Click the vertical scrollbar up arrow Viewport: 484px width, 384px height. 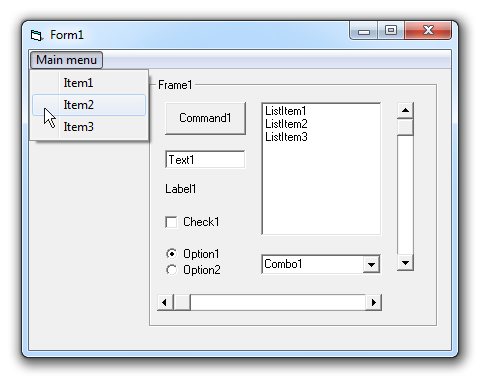point(405,110)
